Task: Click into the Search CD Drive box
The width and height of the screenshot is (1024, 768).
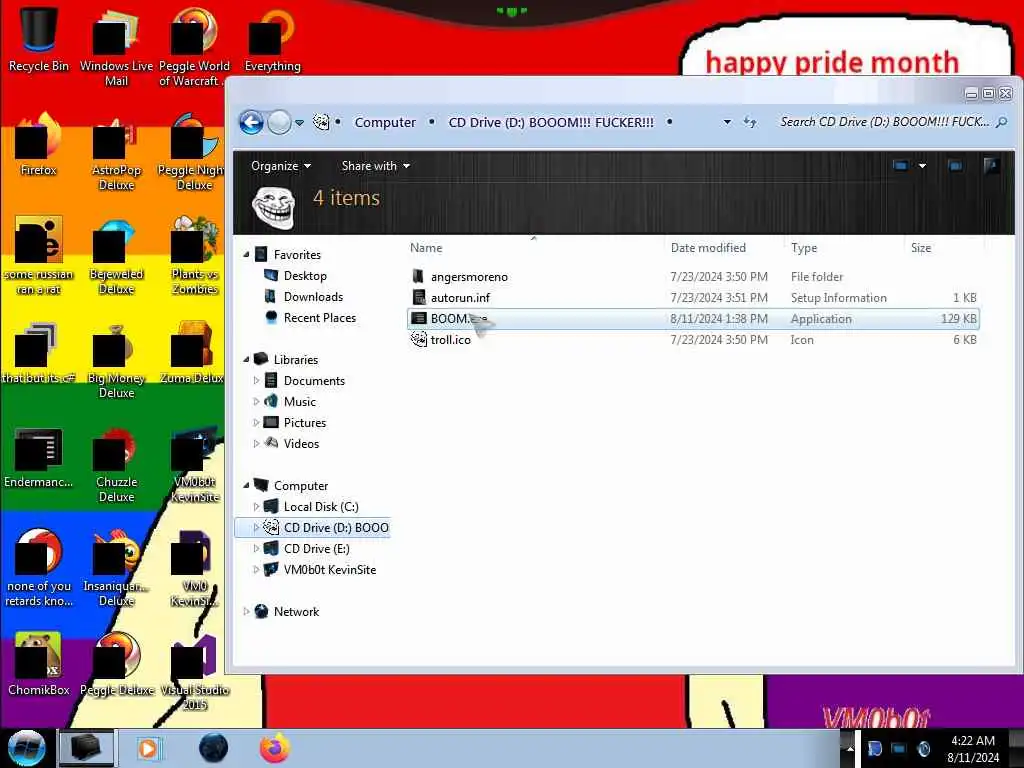Action: 884,122
